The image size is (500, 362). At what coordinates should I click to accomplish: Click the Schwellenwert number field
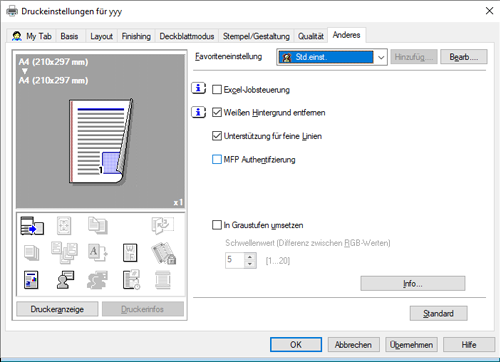tap(235, 260)
